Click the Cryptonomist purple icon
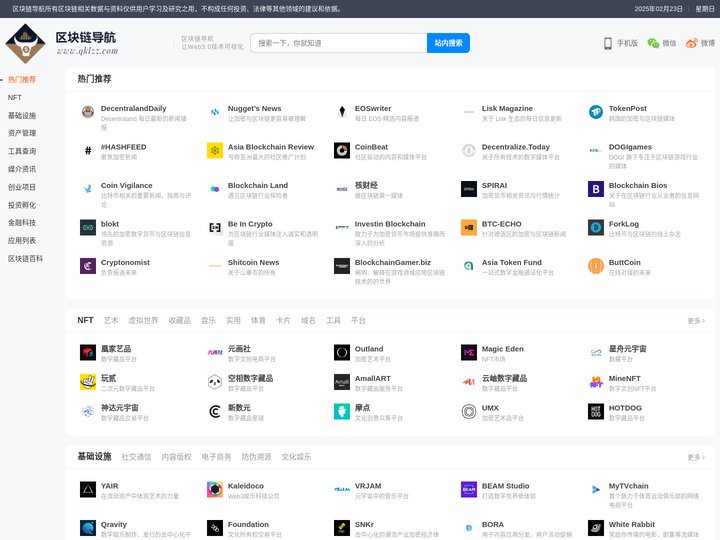 [x=88, y=266]
